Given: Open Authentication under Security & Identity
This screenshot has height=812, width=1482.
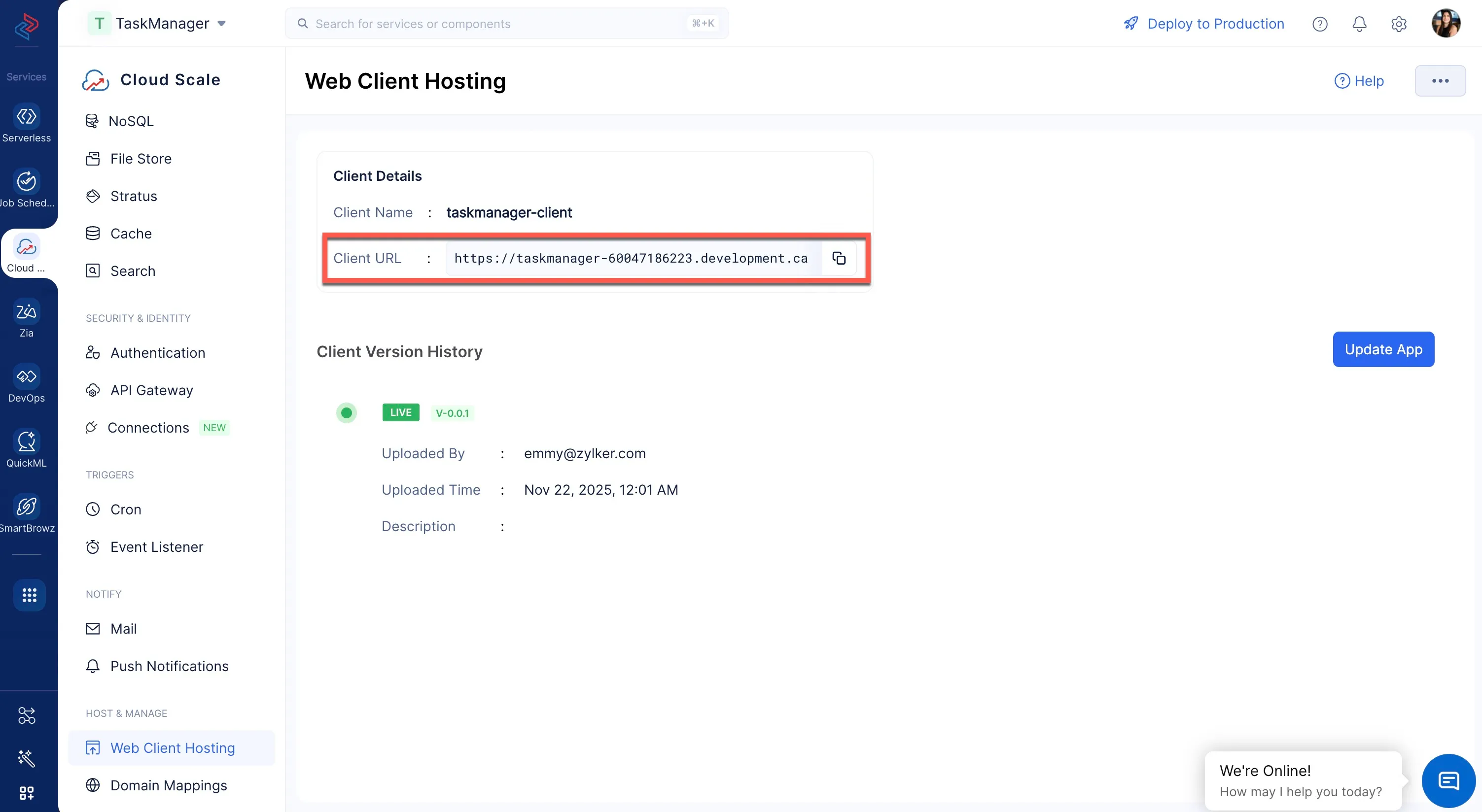Looking at the screenshot, I should (x=157, y=352).
